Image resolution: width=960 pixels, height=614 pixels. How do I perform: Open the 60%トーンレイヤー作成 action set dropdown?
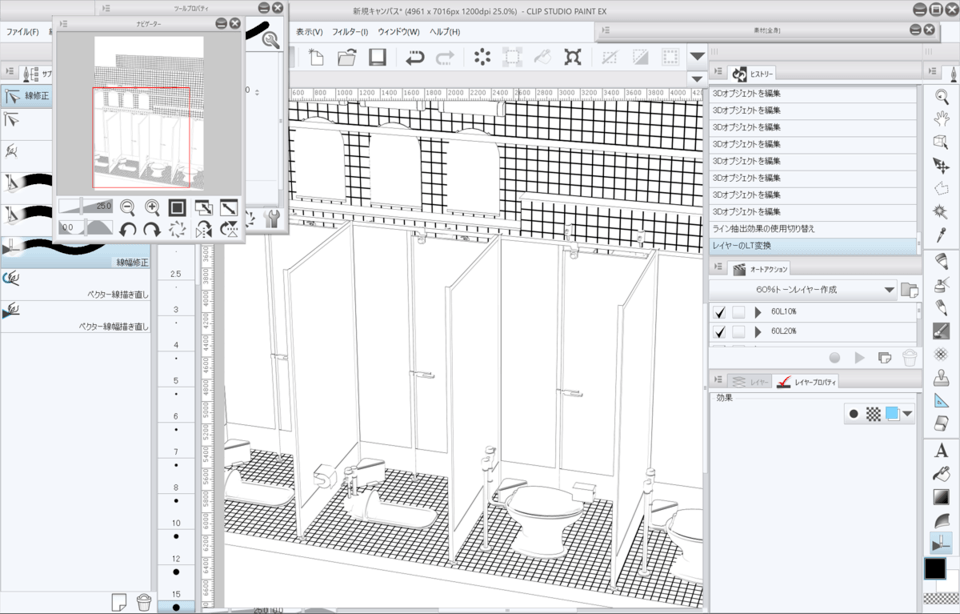coord(889,289)
